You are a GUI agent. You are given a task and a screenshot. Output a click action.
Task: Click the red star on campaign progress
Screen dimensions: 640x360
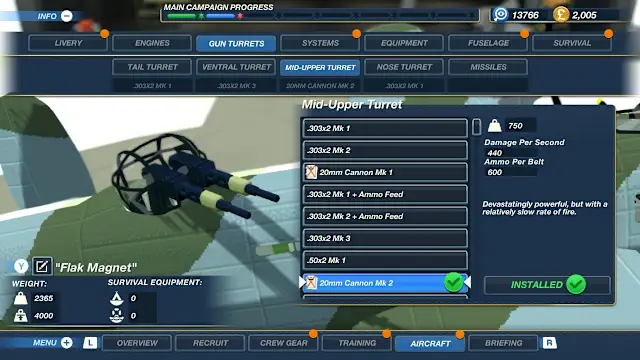[x=240, y=16]
